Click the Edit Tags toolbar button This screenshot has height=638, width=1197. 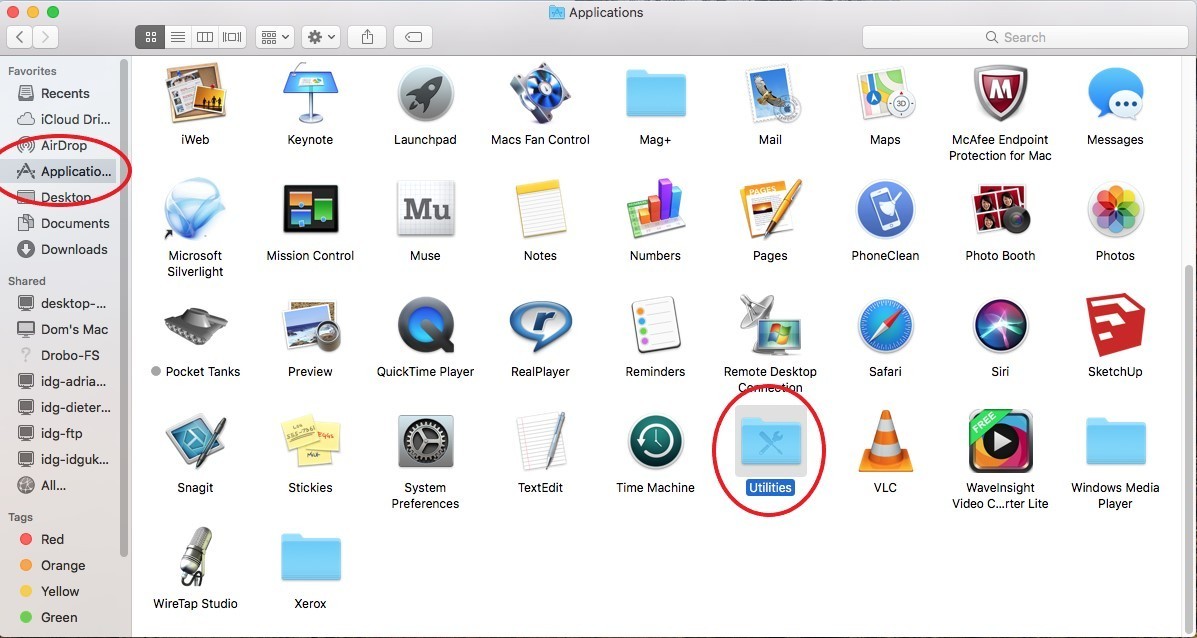(413, 37)
